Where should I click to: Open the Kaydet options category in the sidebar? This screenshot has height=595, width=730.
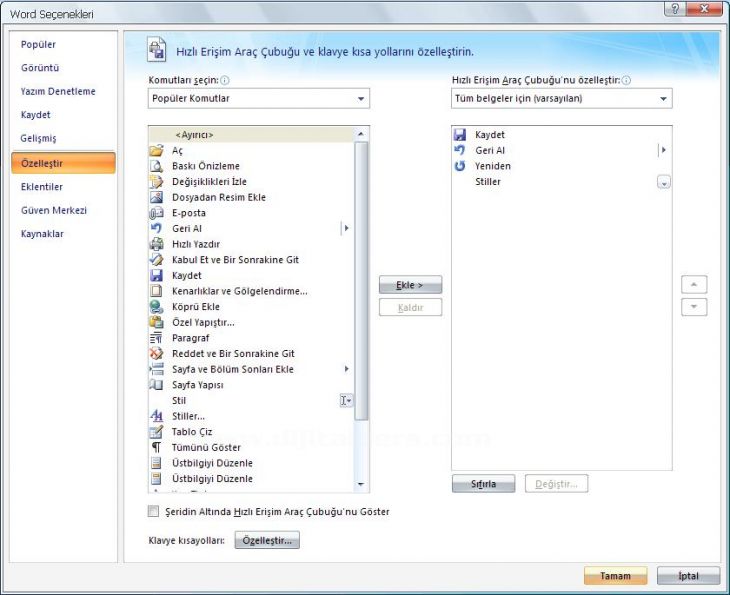click(35, 115)
